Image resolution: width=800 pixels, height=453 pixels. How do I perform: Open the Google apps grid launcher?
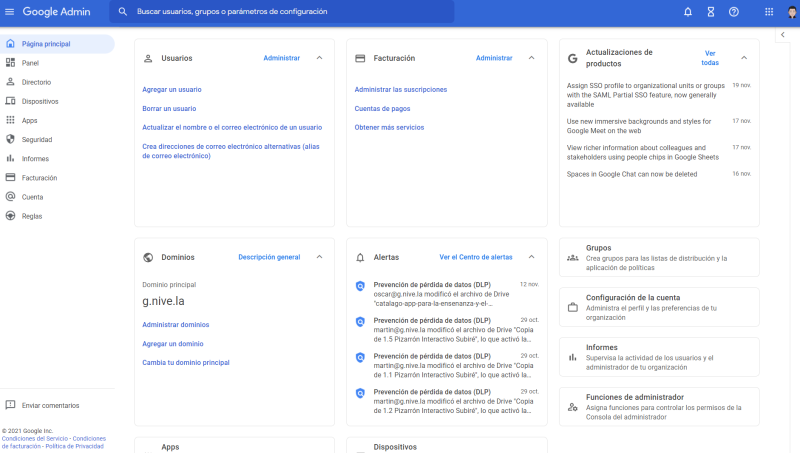coord(768,12)
